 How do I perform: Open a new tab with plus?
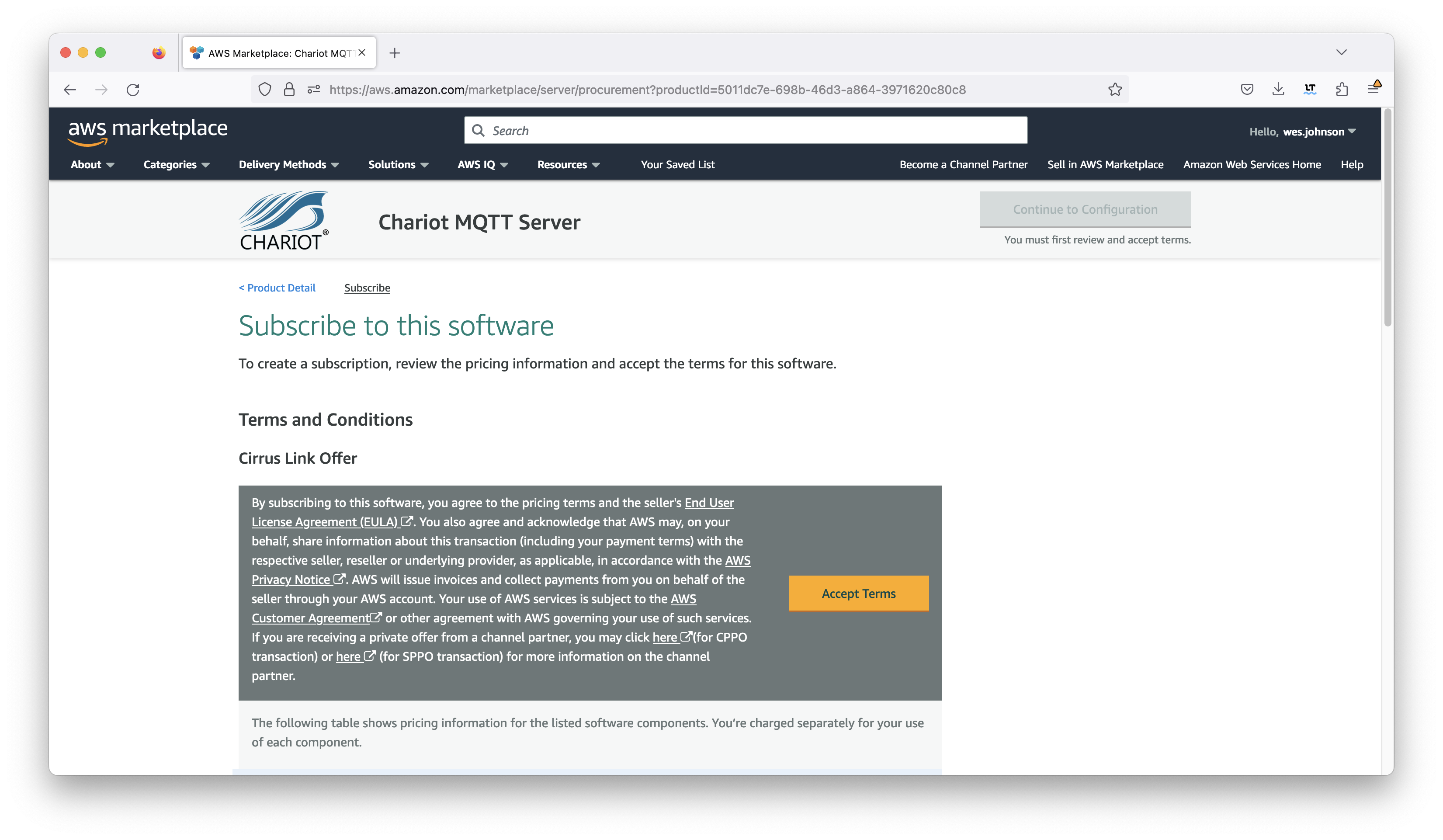395,53
